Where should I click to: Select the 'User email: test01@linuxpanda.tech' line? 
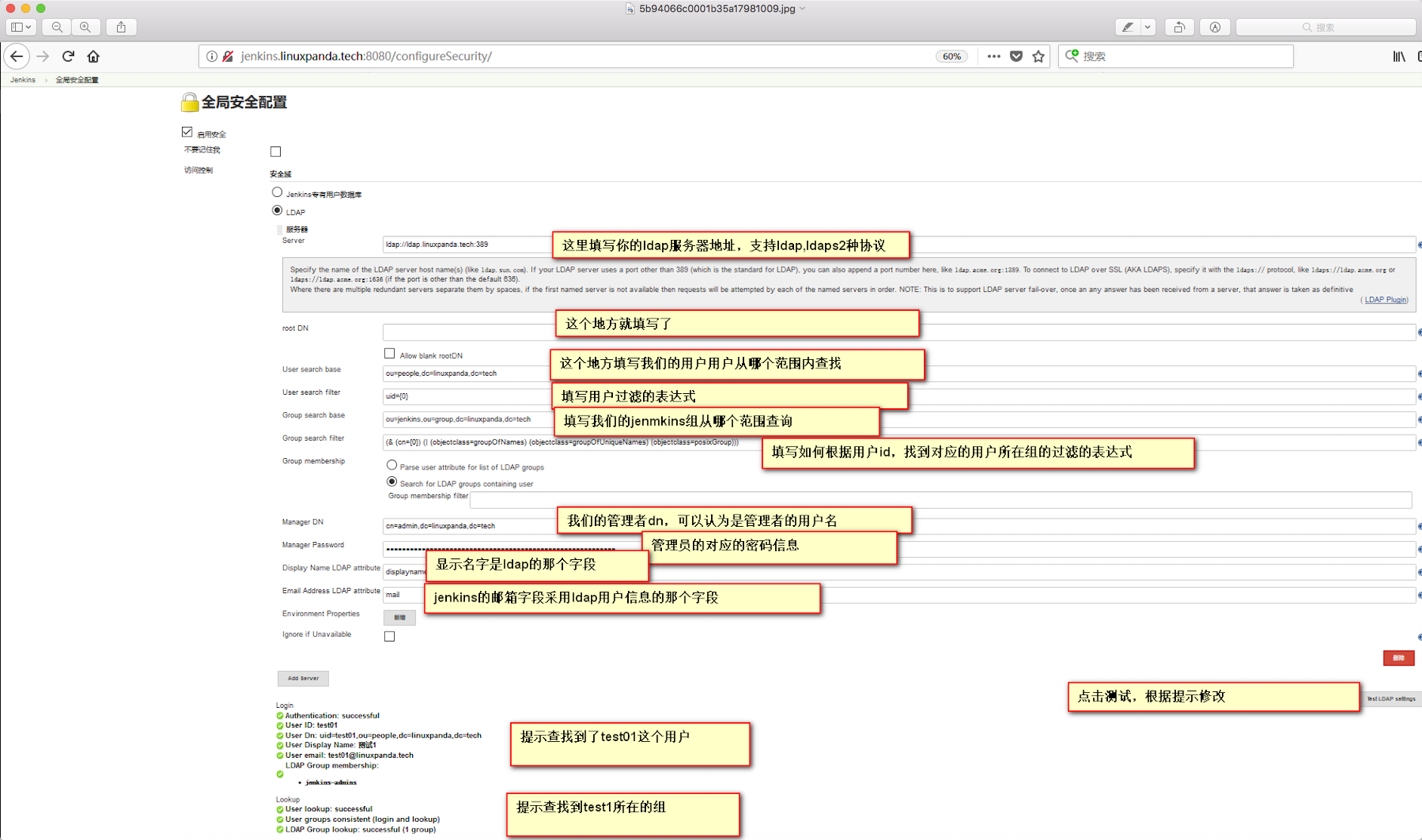click(x=349, y=755)
